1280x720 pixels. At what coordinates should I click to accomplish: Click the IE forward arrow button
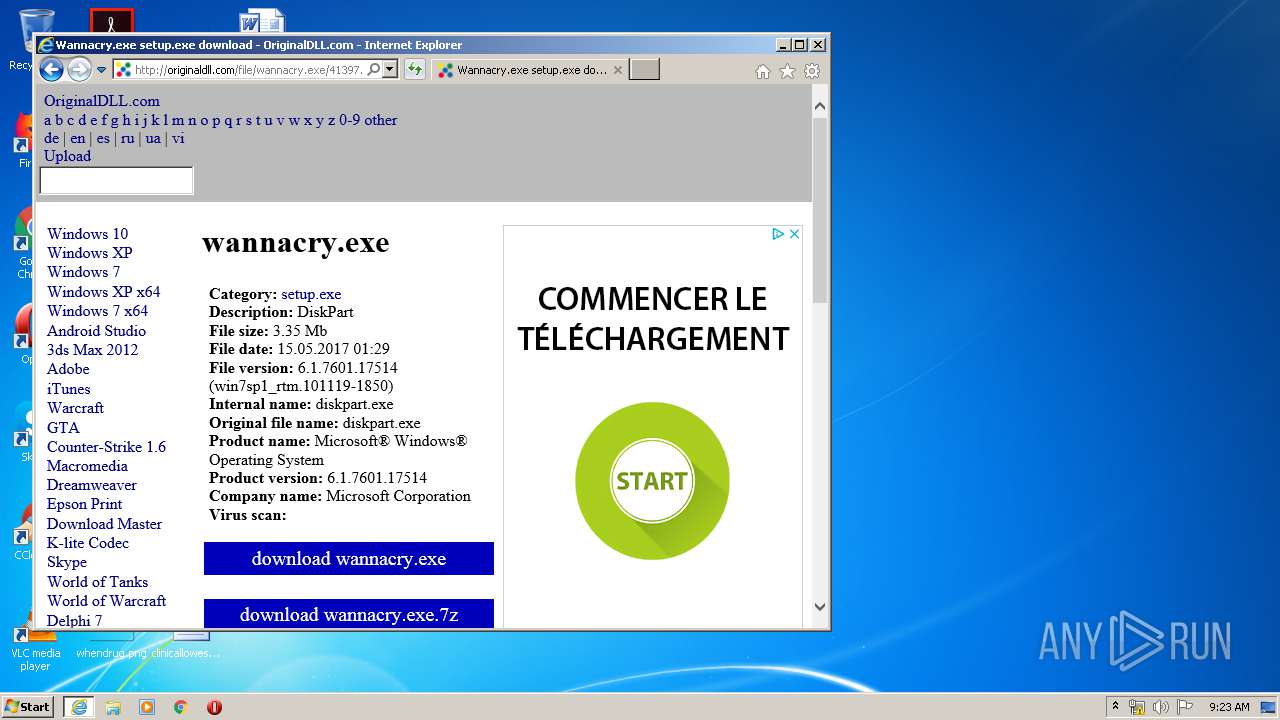(x=79, y=70)
